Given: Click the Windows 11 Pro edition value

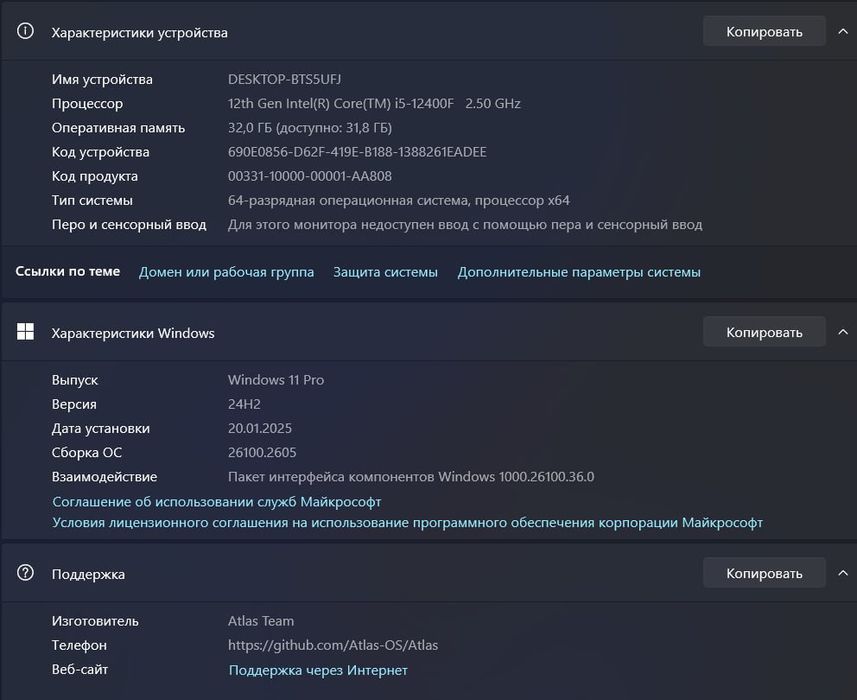Looking at the screenshot, I should tap(275, 380).
